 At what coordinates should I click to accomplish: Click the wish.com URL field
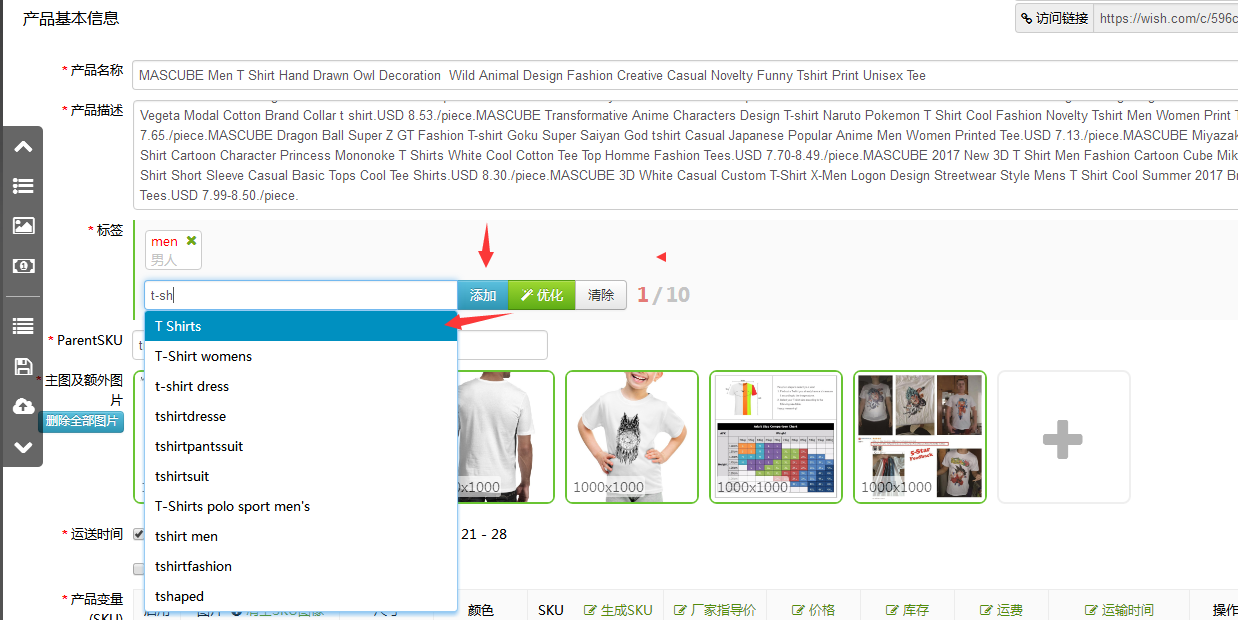tap(1166, 18)
